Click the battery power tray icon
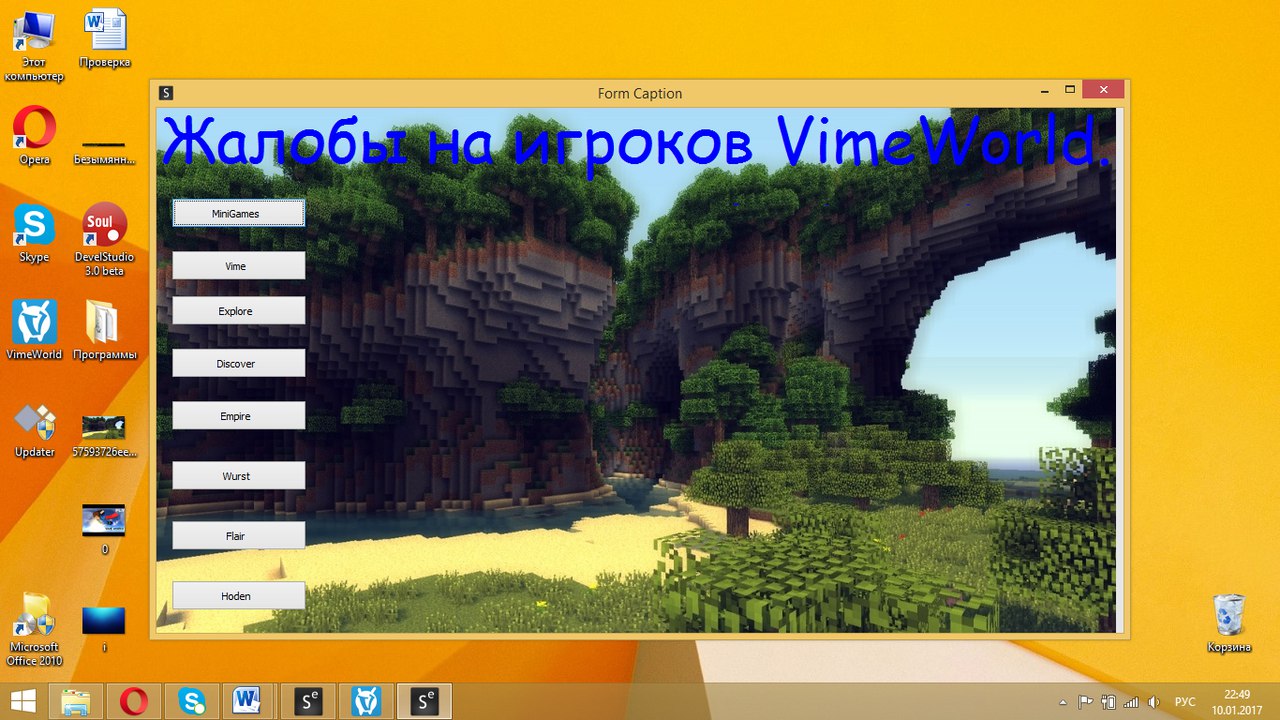Screen dimensions: 1280x720 pyautogui.click(x=1108, y=702)
